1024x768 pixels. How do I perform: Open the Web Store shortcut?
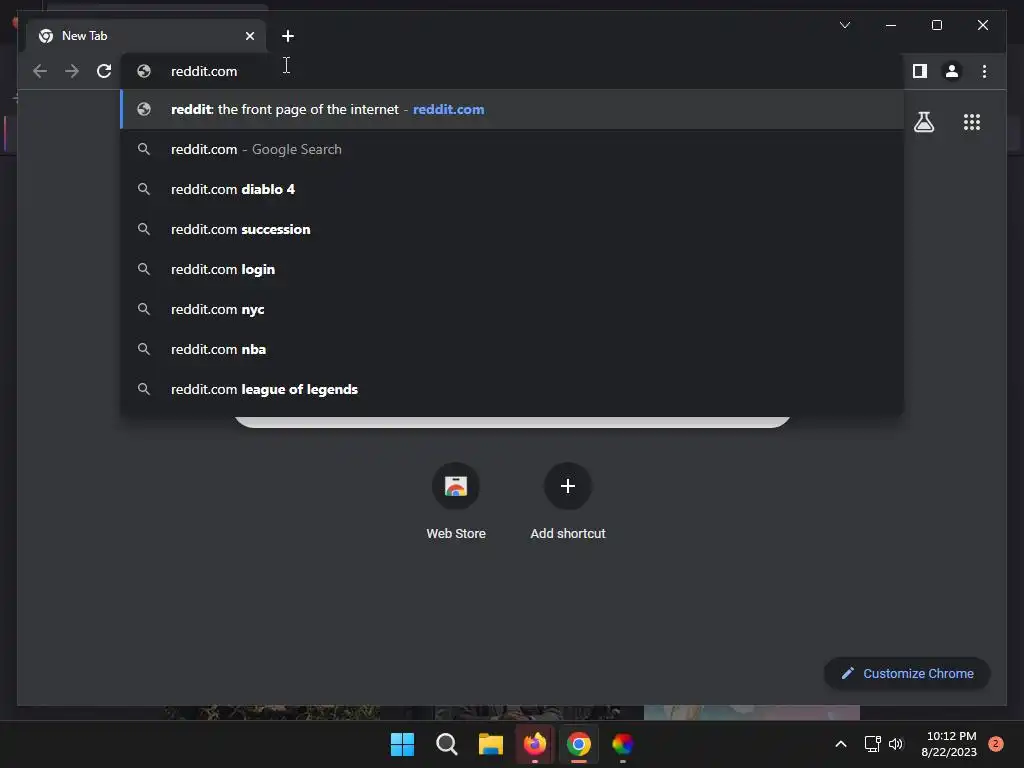coord(456,501)
